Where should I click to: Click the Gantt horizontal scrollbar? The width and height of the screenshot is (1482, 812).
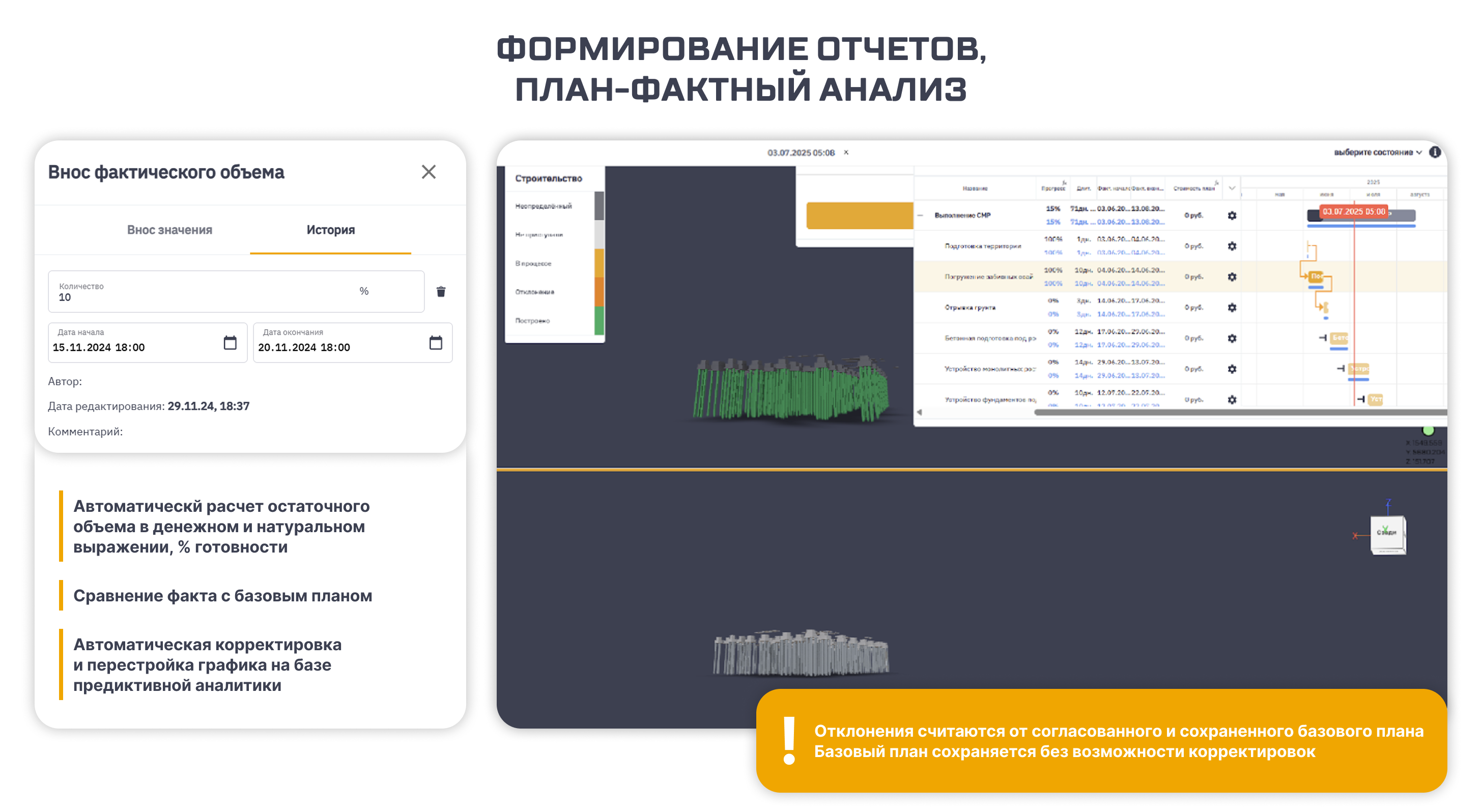click(1240, 412)
